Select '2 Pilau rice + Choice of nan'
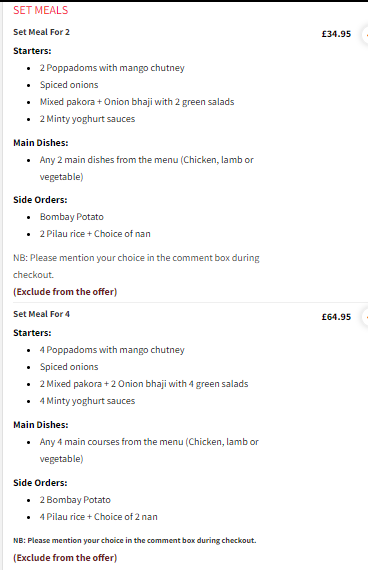368x570 pixels. [x=95, y=234]
